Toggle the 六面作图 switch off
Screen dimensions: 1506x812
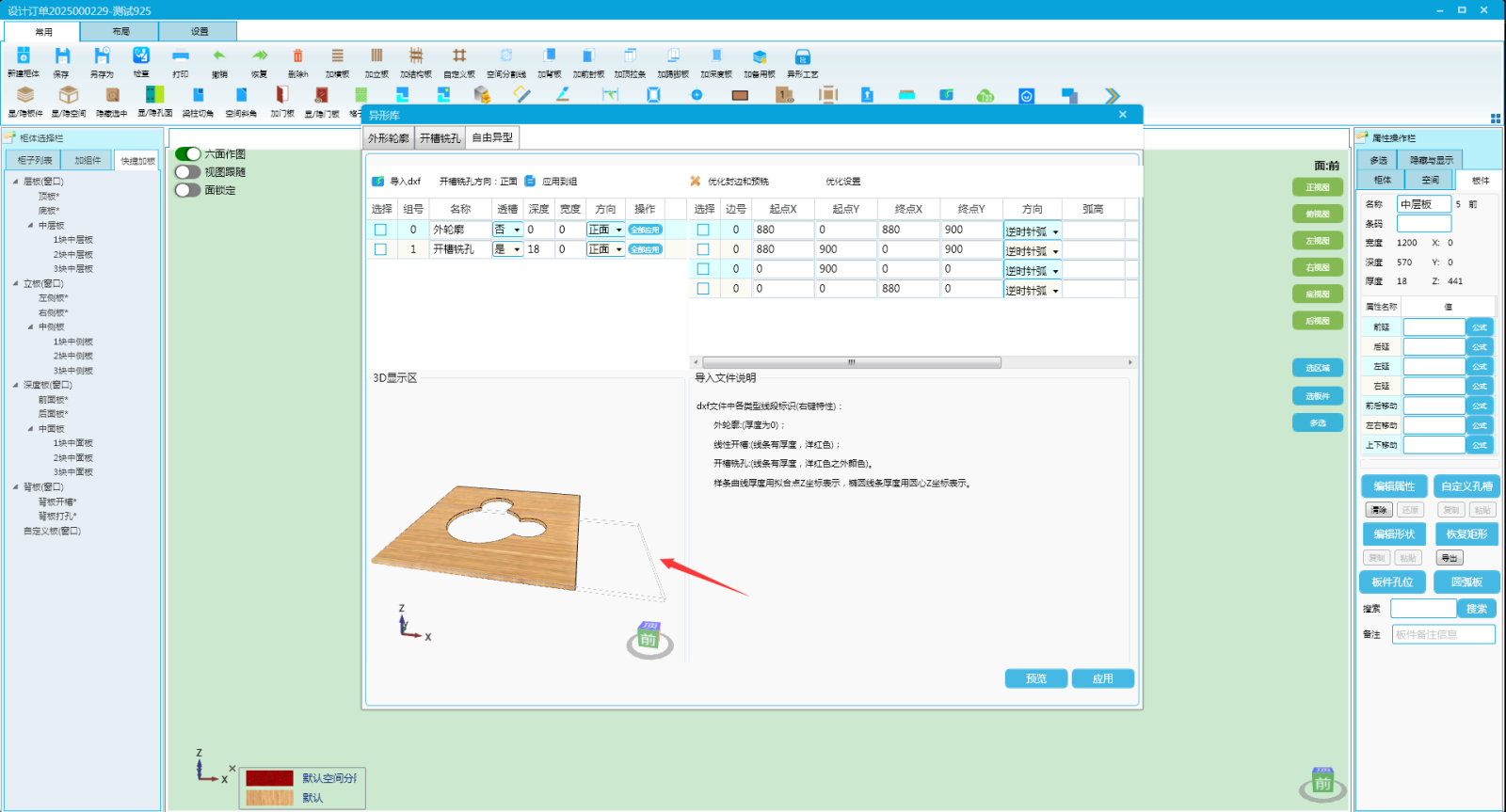click(188, 154)
